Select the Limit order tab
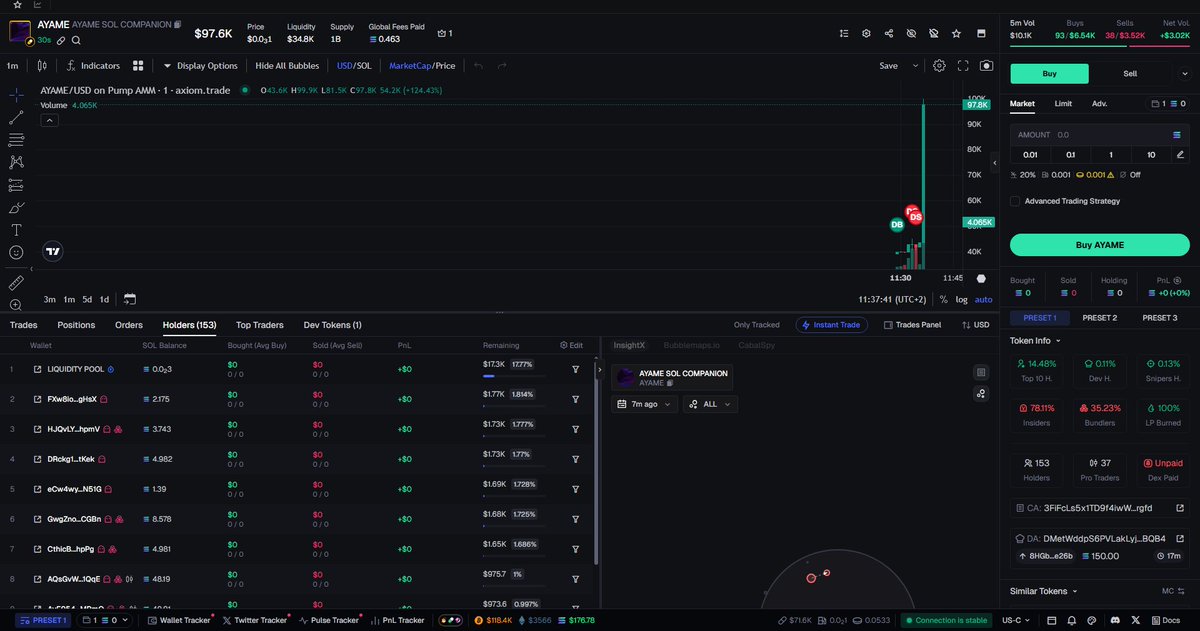The image size is (1200, 631). click(1063, 104)
